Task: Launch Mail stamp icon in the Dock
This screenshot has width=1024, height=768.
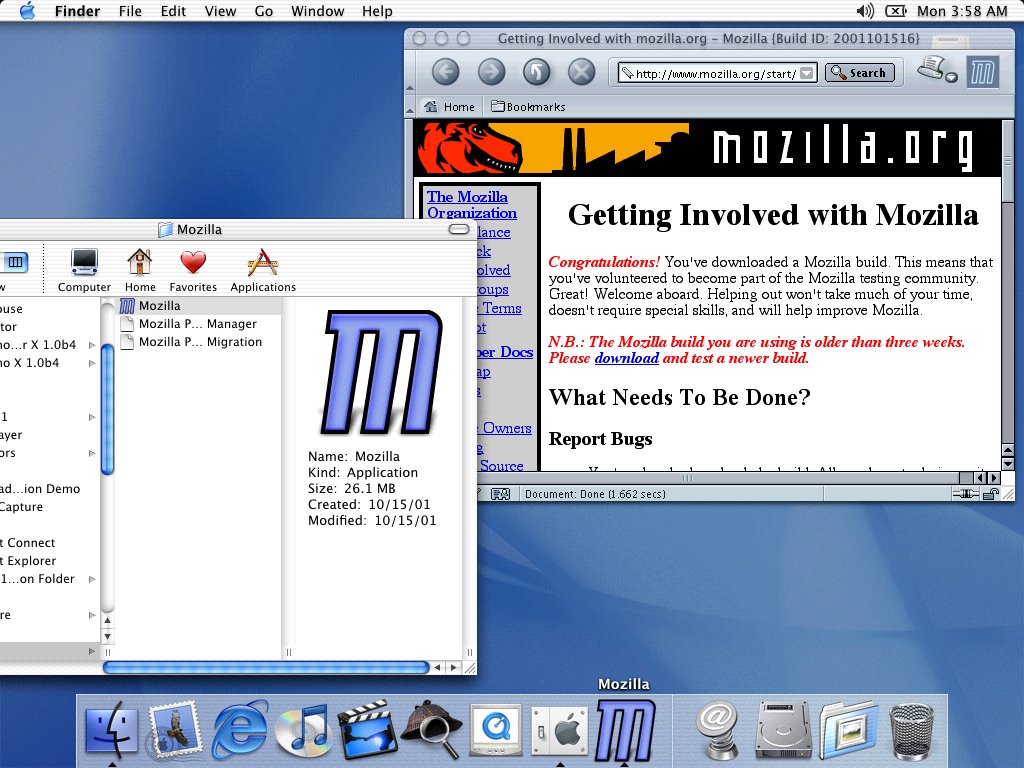Action: point(174,731)
